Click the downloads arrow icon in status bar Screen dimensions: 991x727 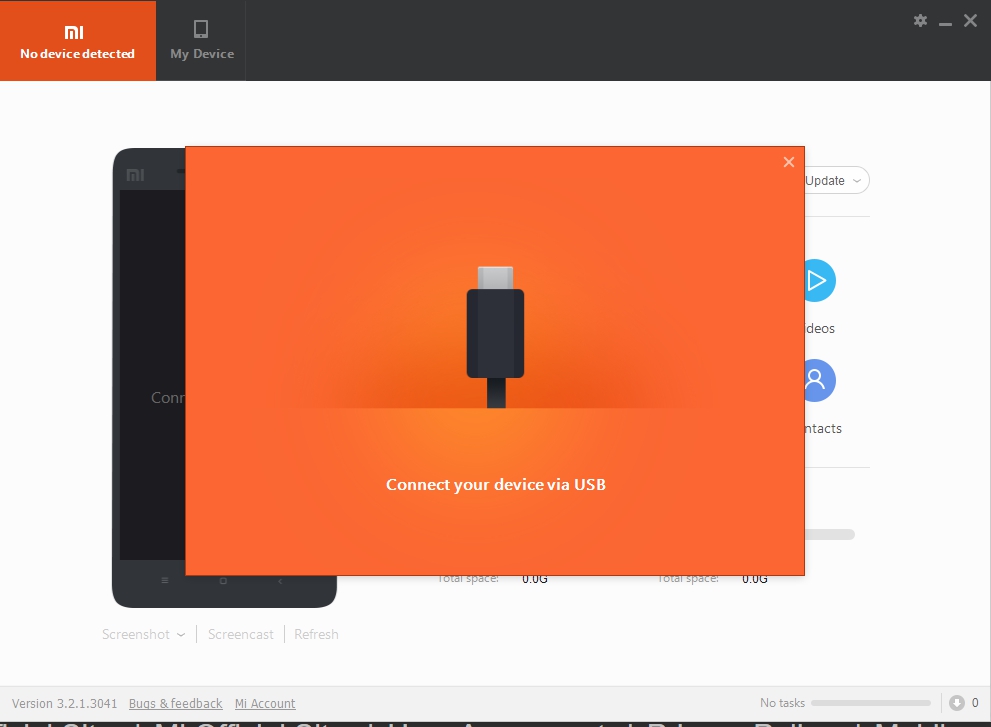point(957,703)
